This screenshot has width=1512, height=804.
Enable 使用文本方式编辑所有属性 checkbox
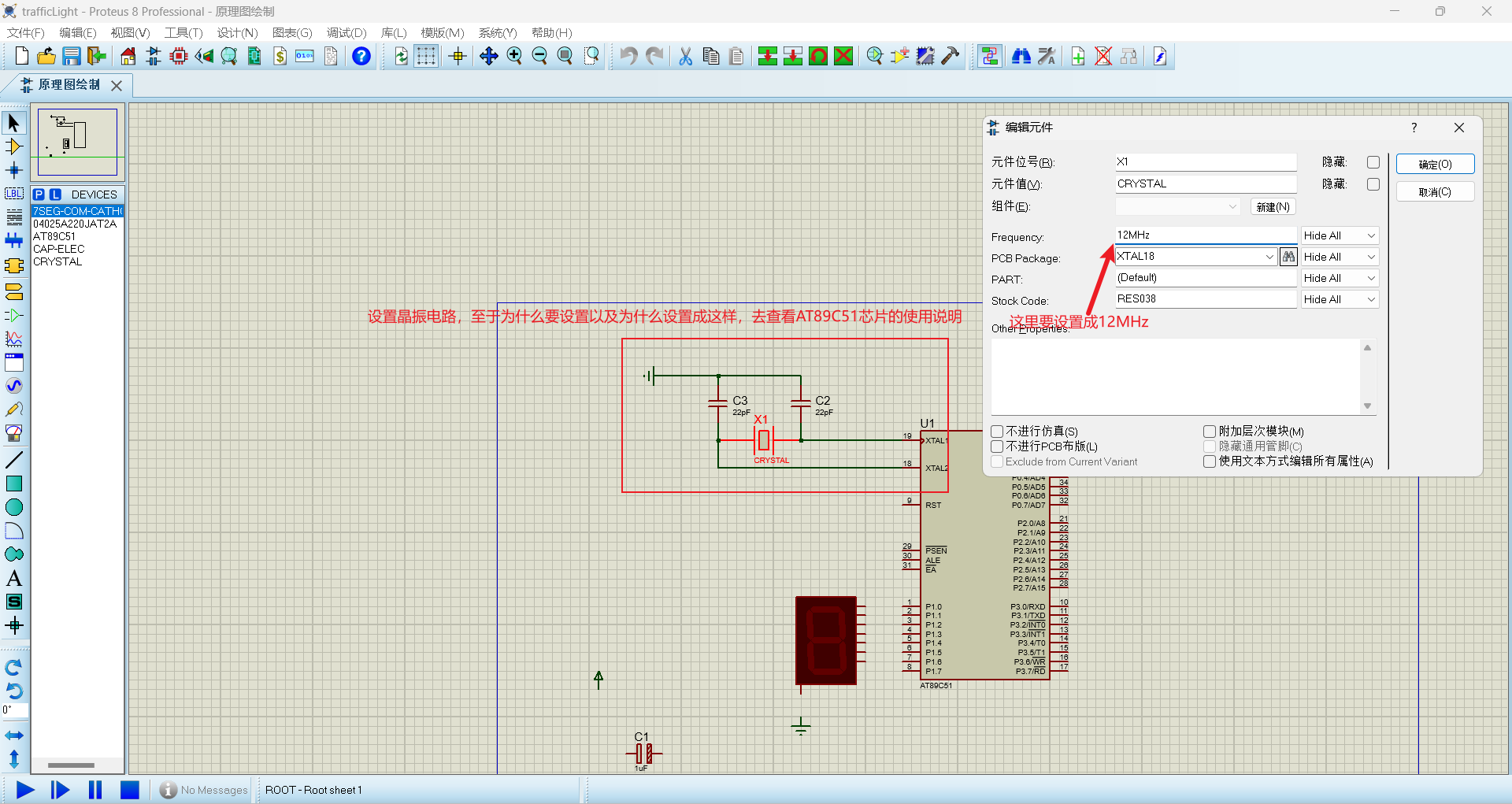(1210, 461)
